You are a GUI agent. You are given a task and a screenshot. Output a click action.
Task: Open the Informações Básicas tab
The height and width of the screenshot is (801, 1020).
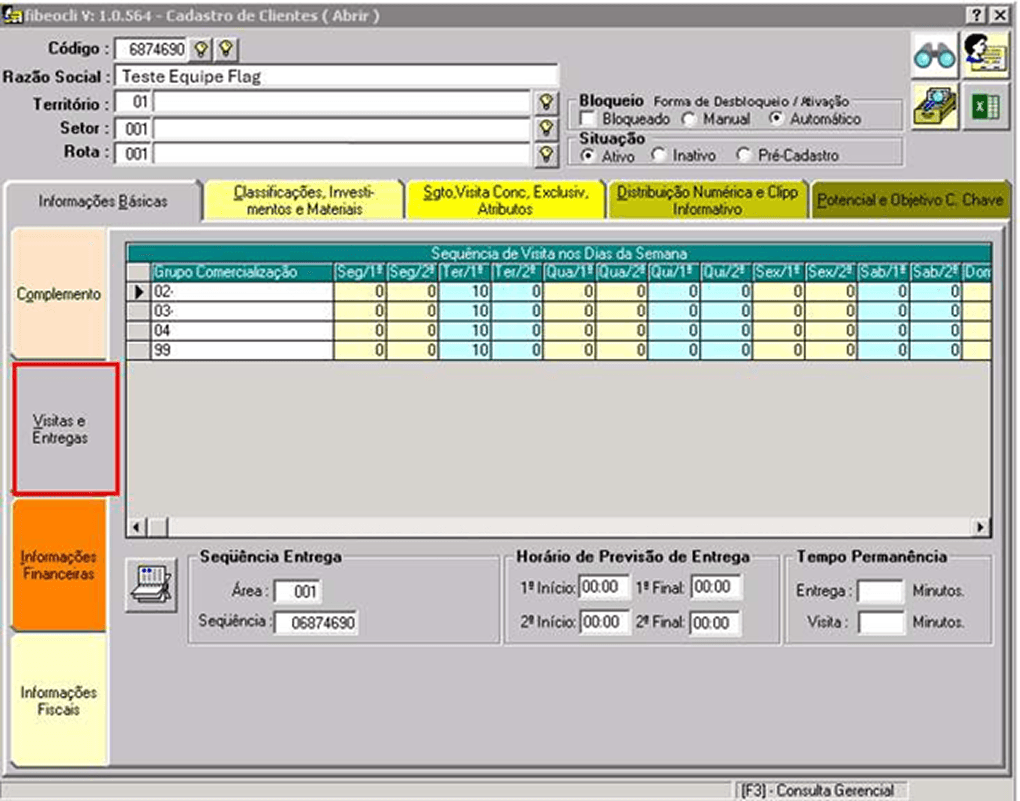[x=103, y=201]
